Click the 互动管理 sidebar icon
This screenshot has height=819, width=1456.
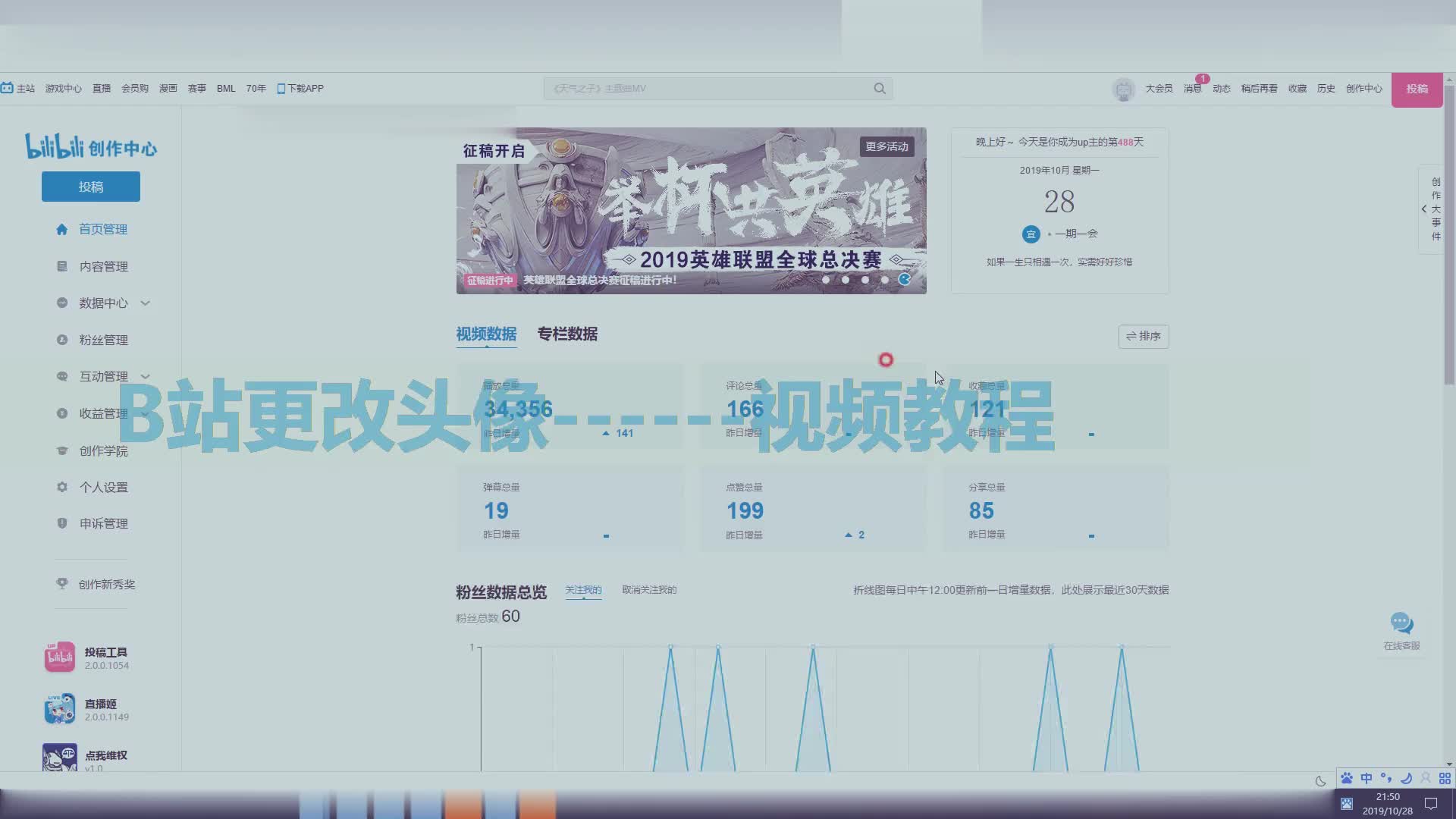[x=62, y=376]
